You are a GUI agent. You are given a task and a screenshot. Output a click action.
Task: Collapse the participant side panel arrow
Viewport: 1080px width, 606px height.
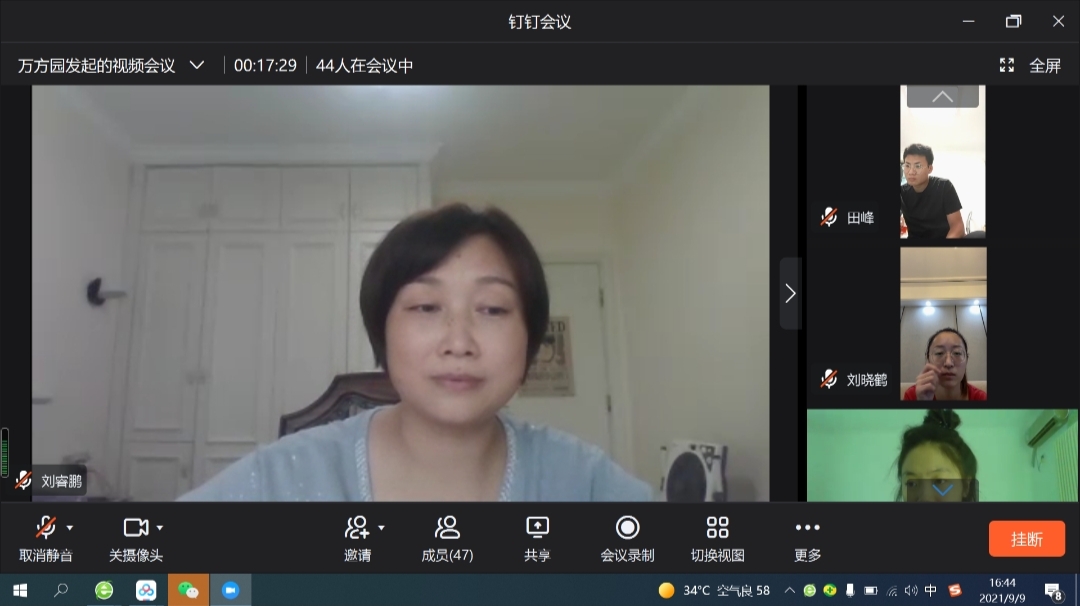(x=791, y=294)
